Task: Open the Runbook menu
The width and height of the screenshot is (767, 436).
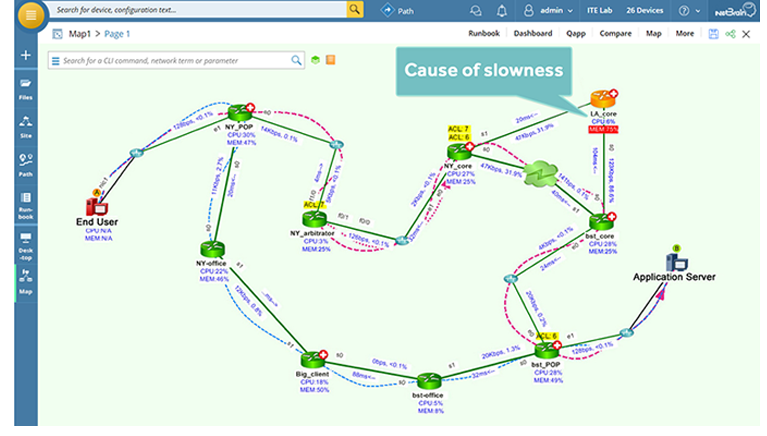Action: [x=484, y=33]
